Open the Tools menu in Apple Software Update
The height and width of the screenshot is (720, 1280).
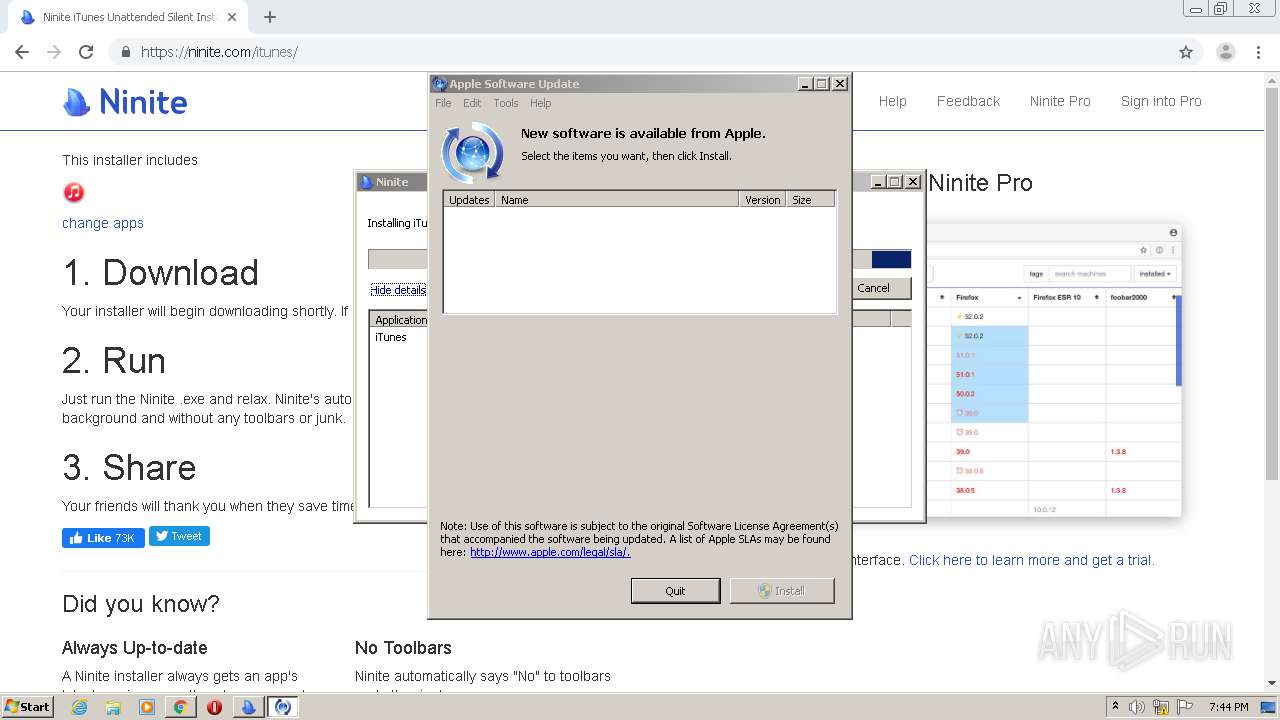[506, 103]
